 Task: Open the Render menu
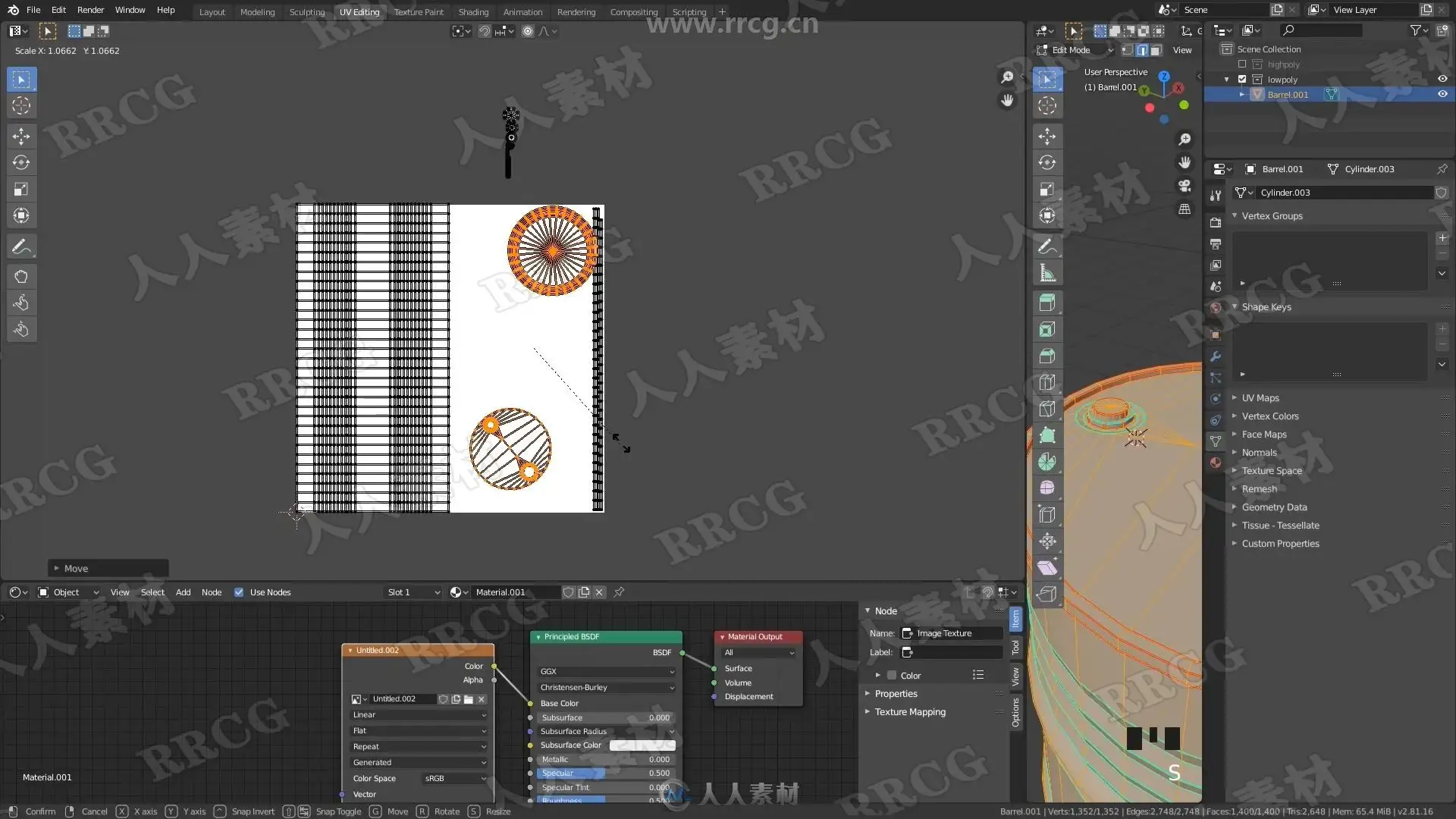pyautogui.click(x=90, y=10)
